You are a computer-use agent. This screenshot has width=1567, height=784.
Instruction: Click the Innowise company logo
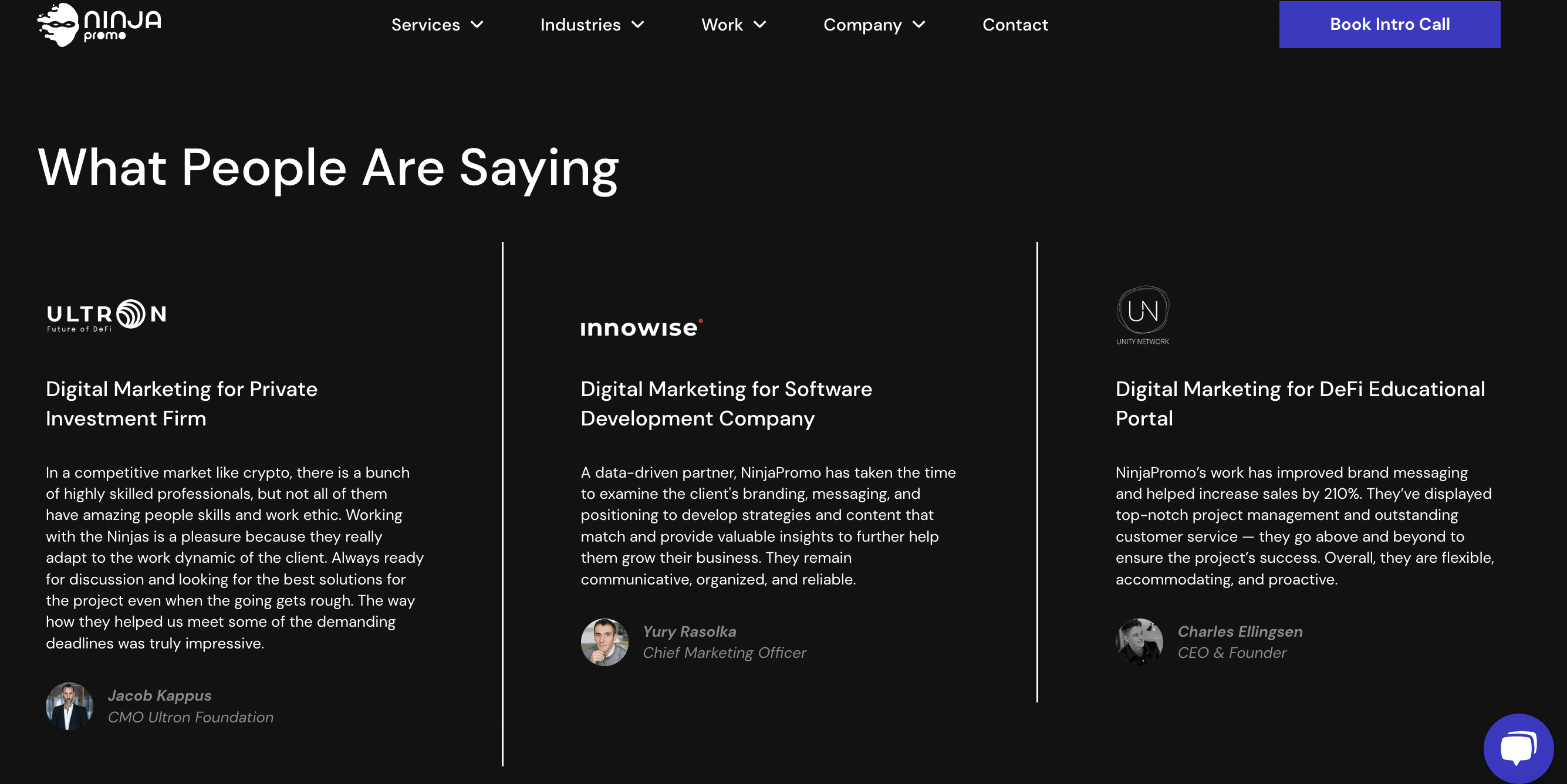pos(641,328)
